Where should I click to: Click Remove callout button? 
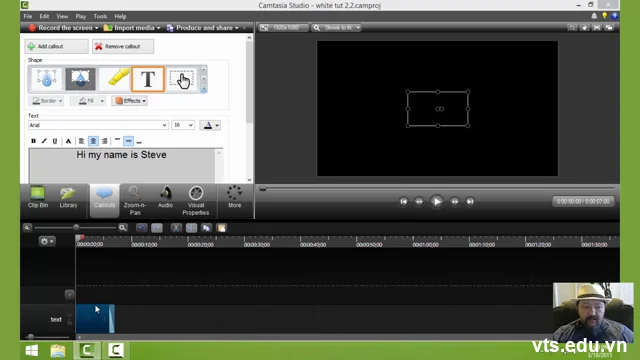[x=123, y=47]
